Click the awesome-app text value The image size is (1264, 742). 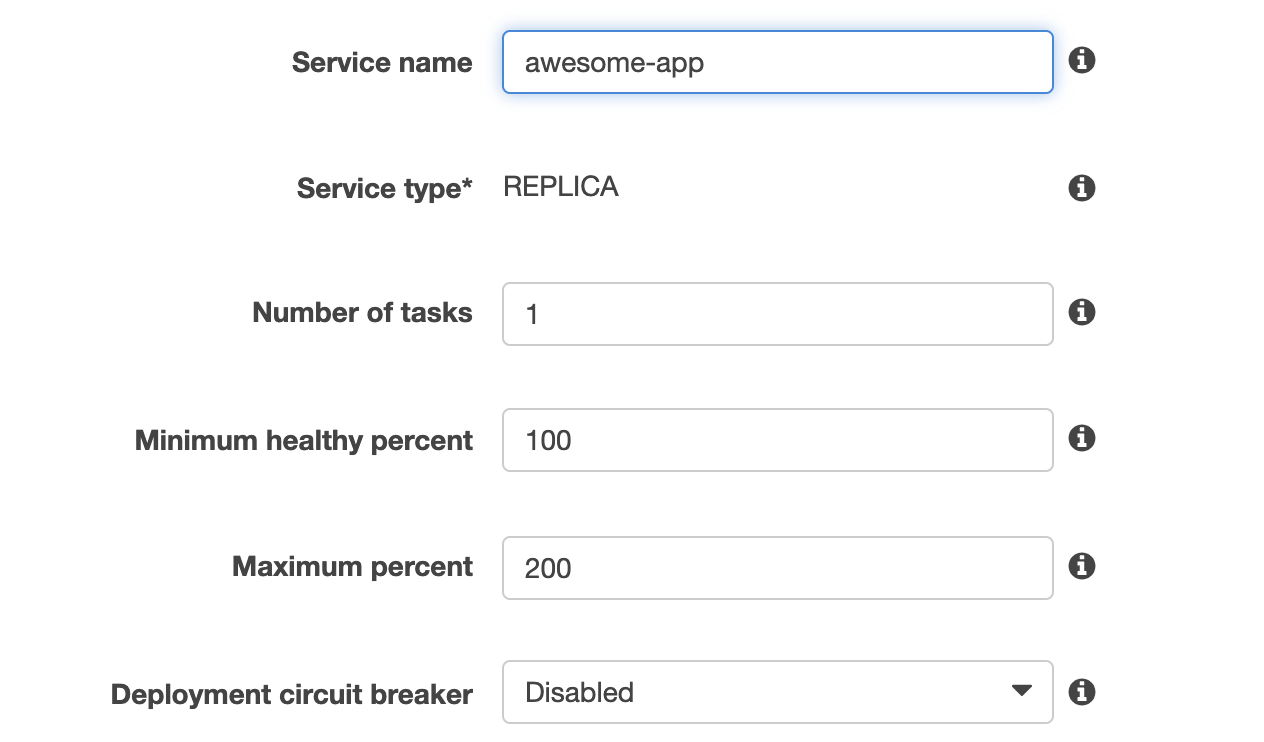click(x=614, y=62)
